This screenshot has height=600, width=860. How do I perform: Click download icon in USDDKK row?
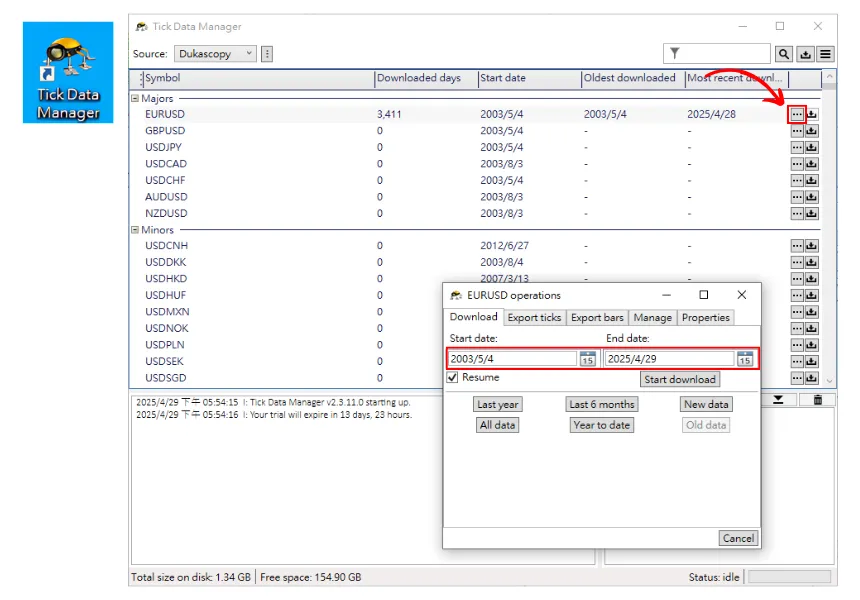812,262
